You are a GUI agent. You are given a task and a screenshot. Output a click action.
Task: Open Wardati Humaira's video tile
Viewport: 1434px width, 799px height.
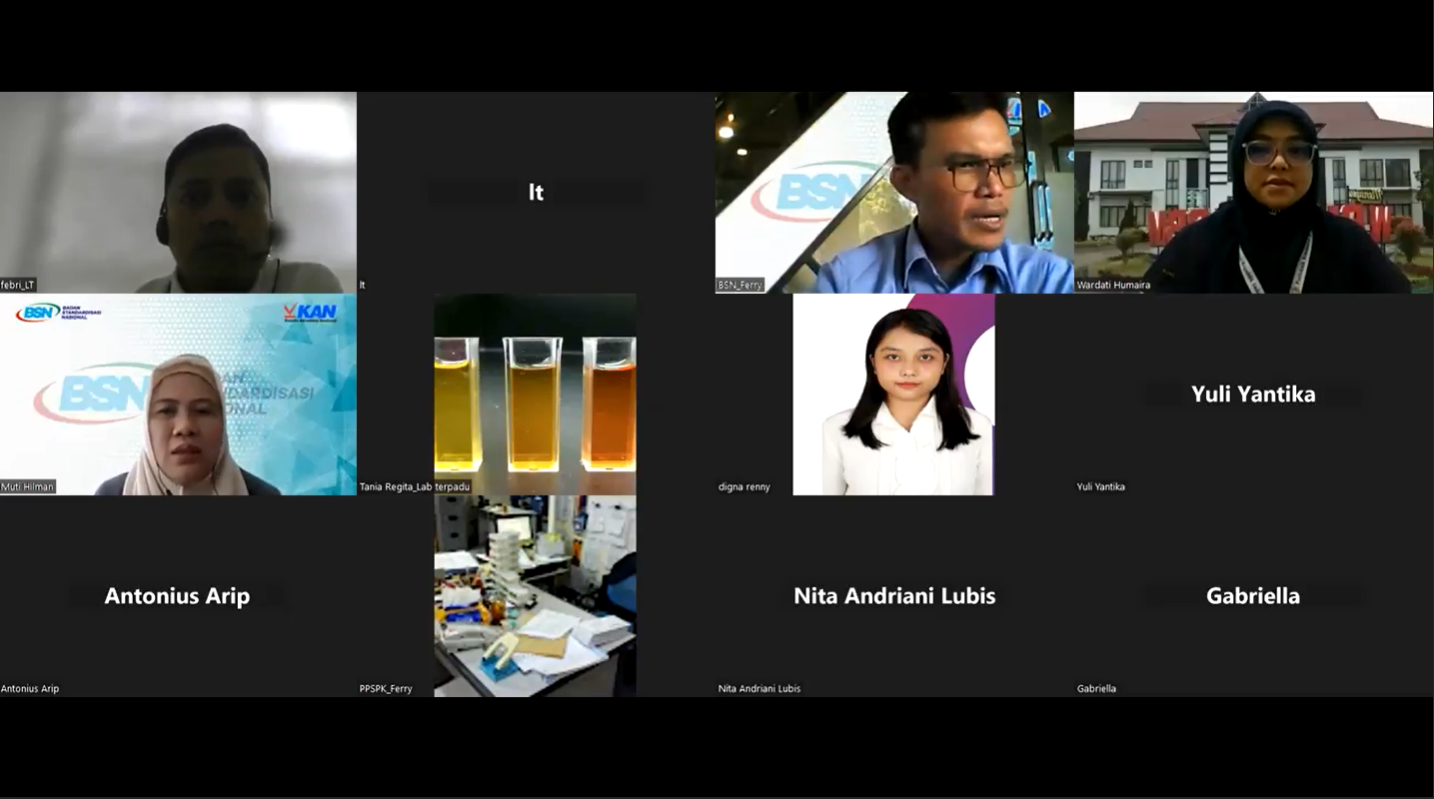tap(1253, 192)
